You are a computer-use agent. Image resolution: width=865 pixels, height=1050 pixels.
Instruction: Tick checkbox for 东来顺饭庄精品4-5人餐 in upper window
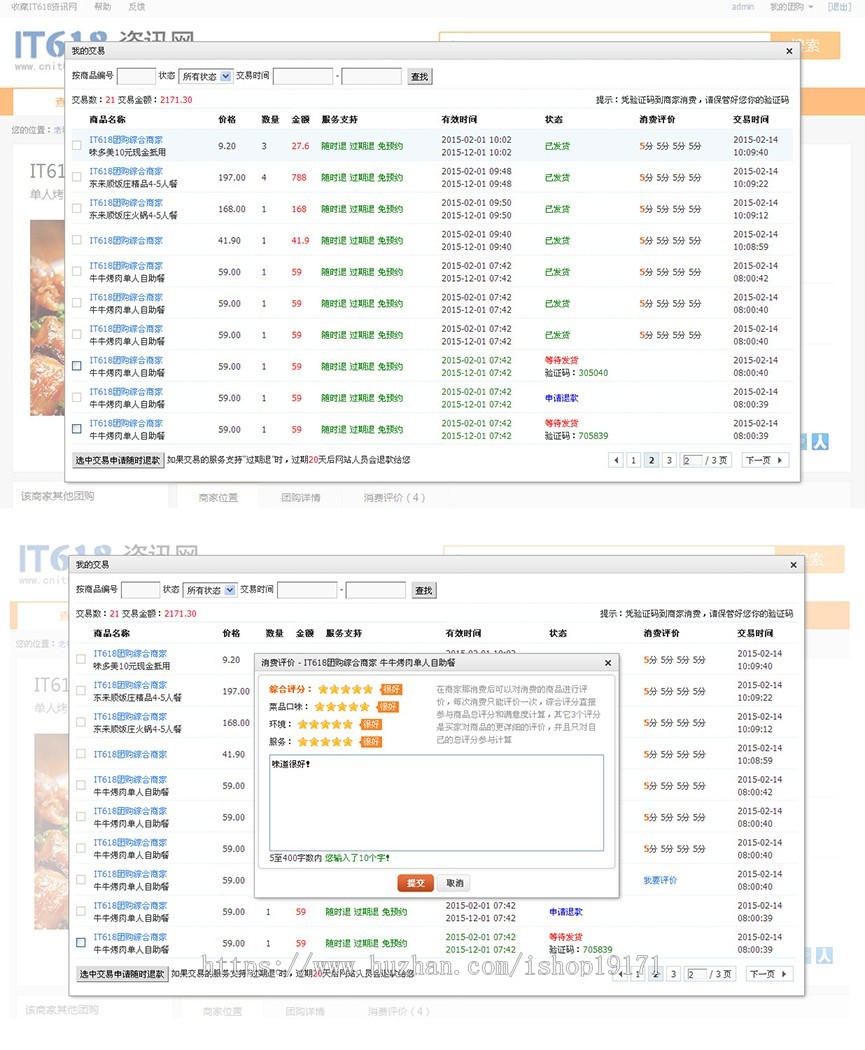click(77, 177)
